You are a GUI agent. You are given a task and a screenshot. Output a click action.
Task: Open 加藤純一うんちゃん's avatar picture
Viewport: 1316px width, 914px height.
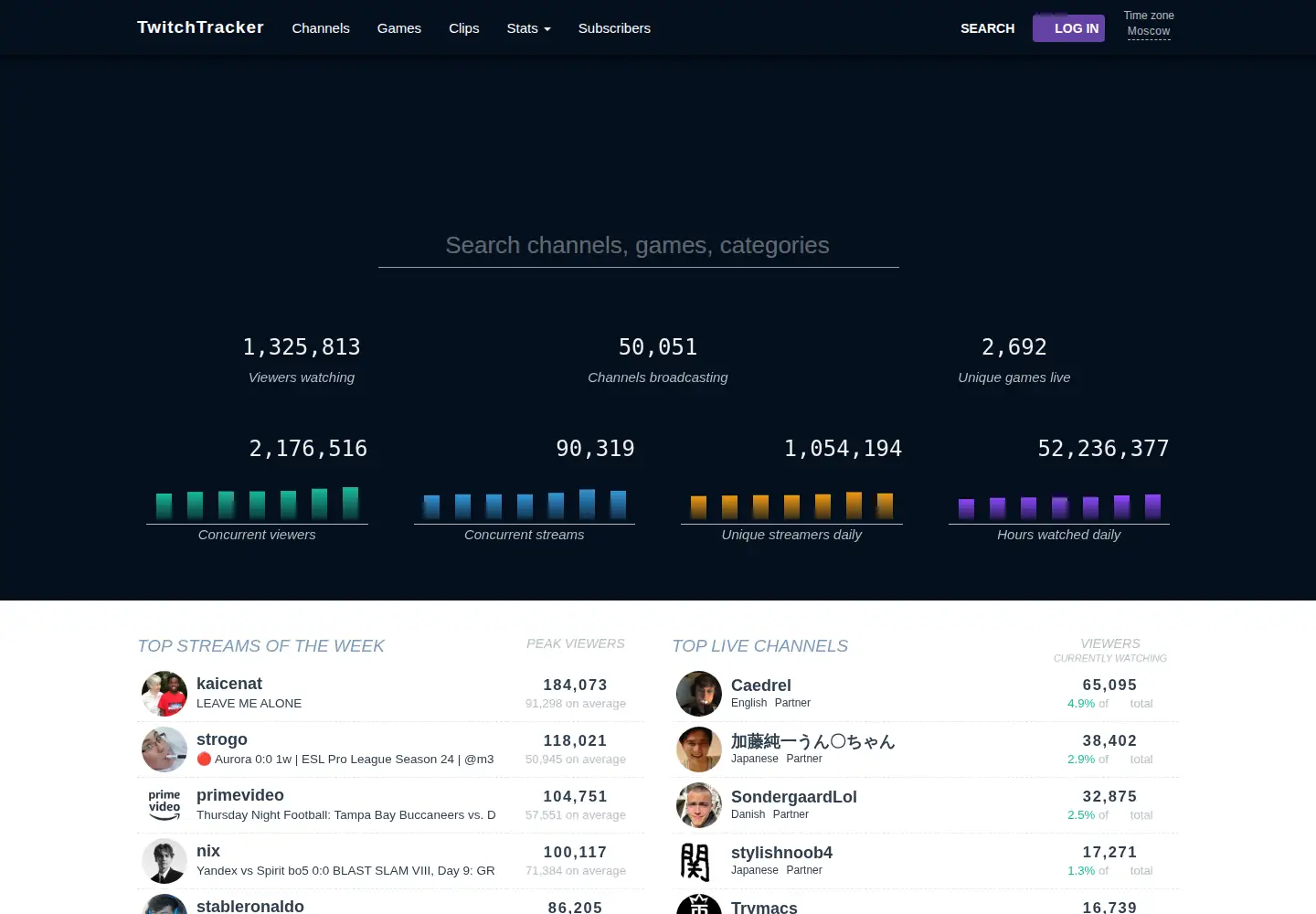pyautogui.click(x=699, y=749)
